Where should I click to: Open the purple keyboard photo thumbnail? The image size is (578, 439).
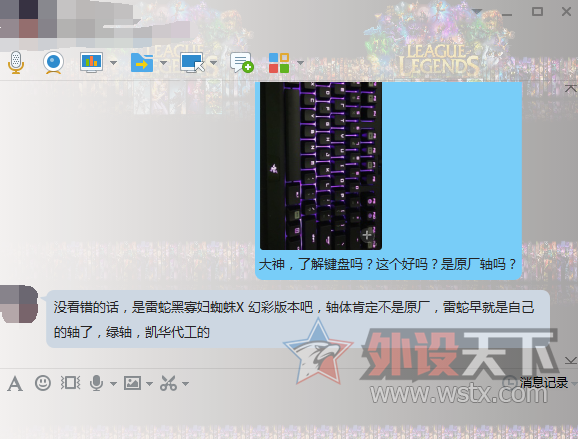tap(321, 166)
